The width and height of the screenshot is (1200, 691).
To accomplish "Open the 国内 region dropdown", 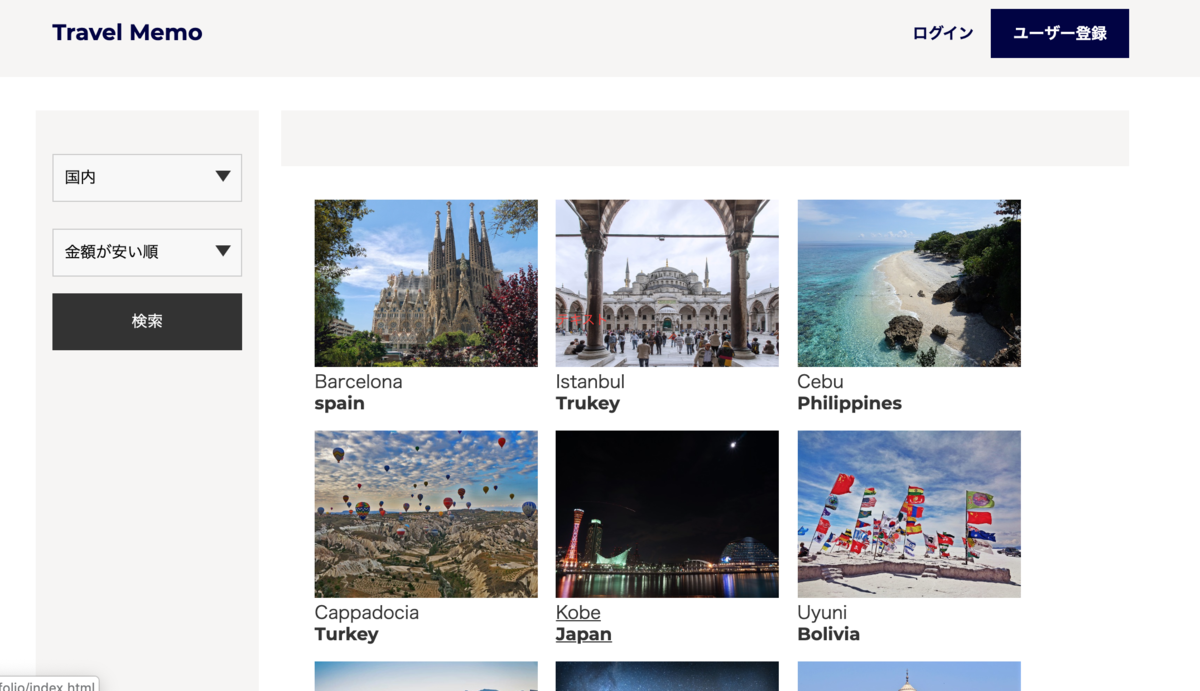I will coord(147,177).
